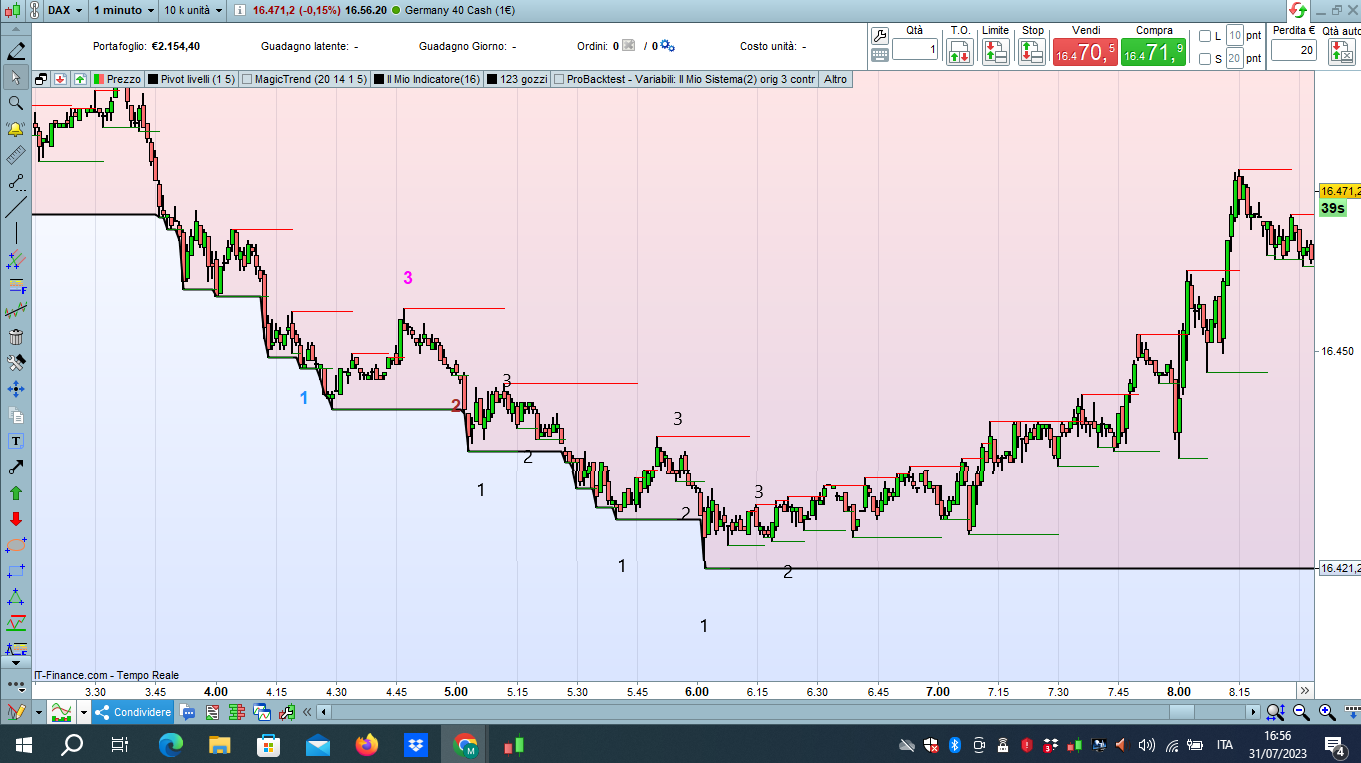
Task: Click the Qtà auto order icon
Action: click(x=1341, y=53)
